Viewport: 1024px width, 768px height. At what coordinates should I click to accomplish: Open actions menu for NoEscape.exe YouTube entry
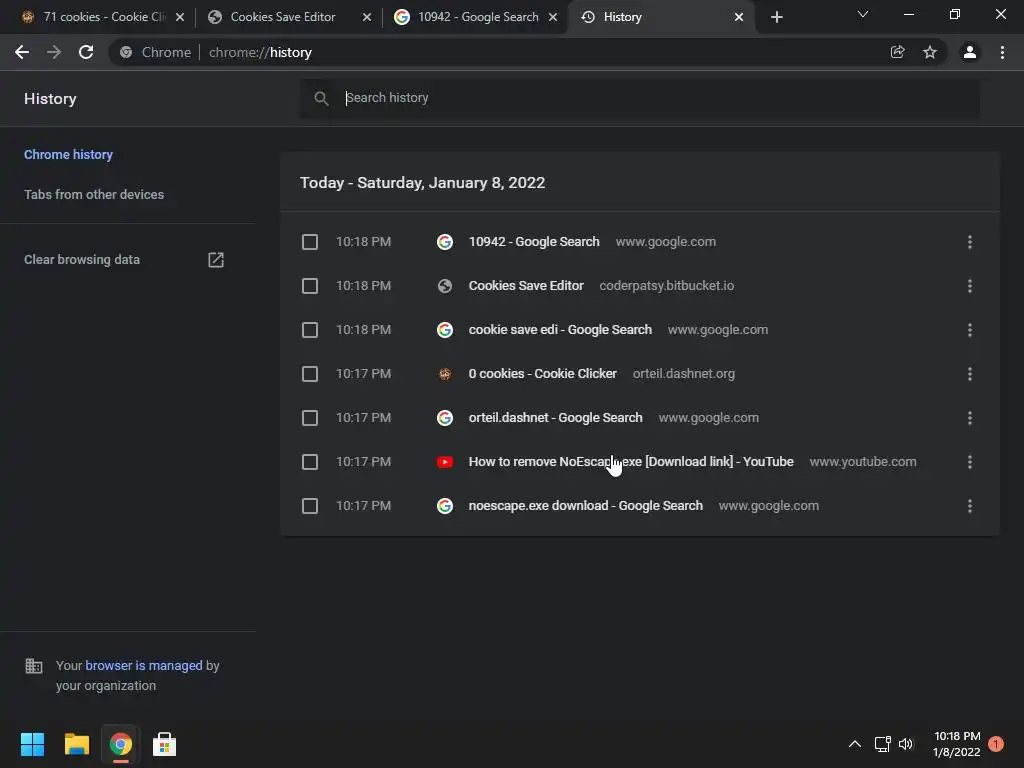point(970,462)
